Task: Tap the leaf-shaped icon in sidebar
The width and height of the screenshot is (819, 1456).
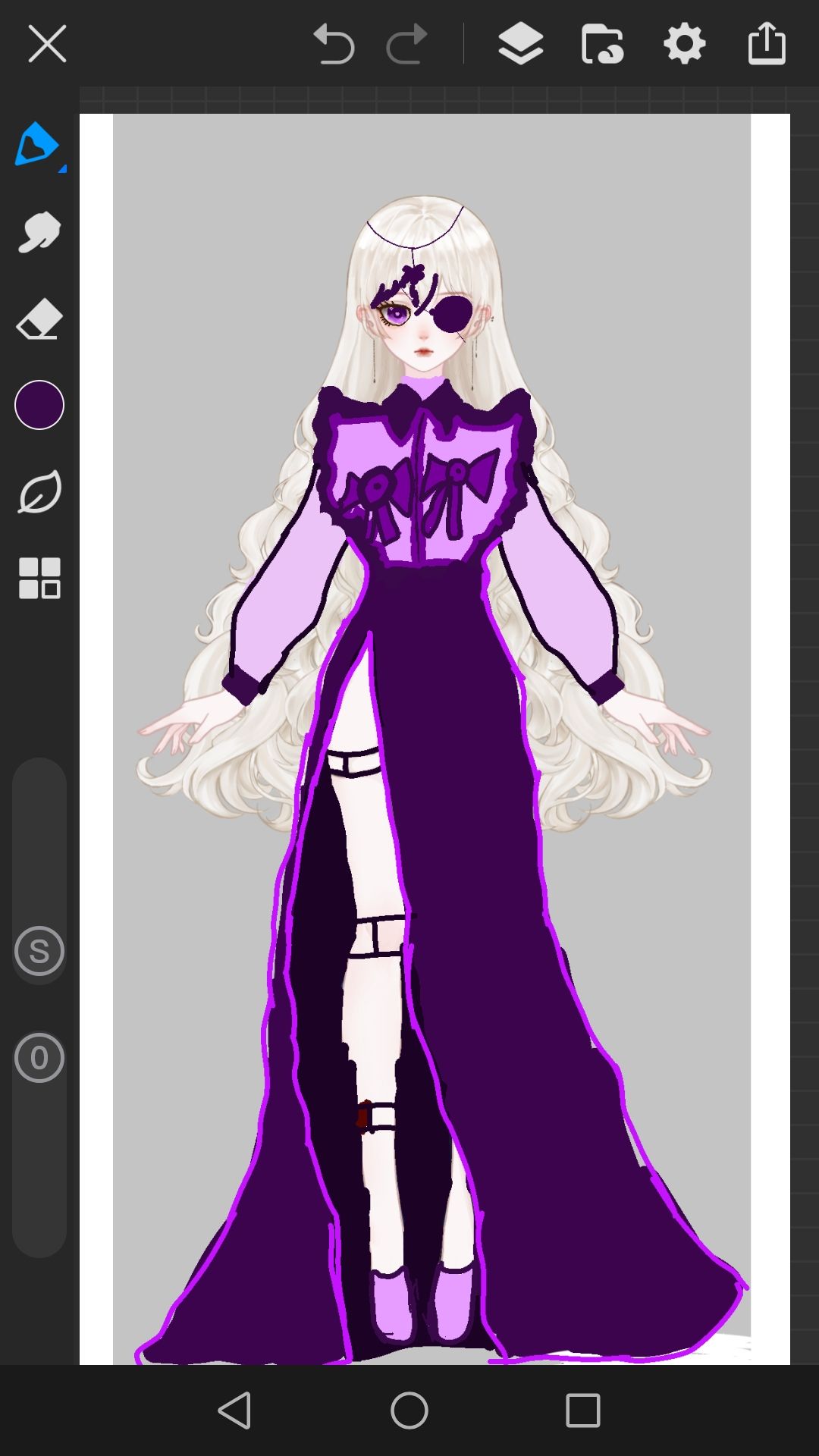Action: (39, 492)
